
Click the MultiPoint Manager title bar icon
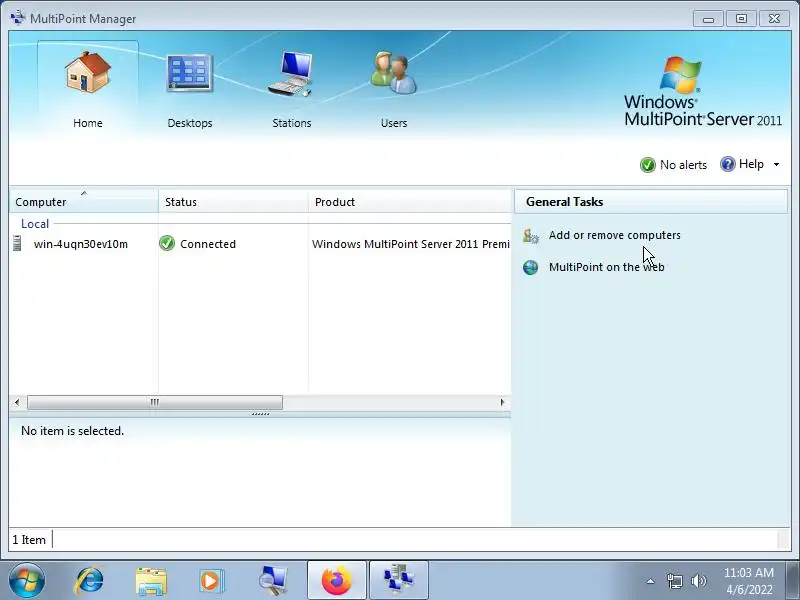[x=18, y=18]
